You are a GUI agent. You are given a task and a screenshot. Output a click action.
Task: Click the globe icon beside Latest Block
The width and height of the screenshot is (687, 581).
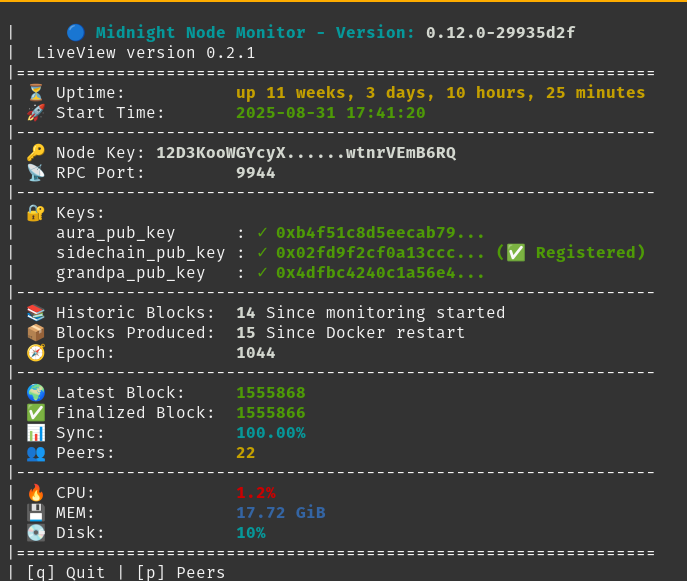click(x=36, y=393)
